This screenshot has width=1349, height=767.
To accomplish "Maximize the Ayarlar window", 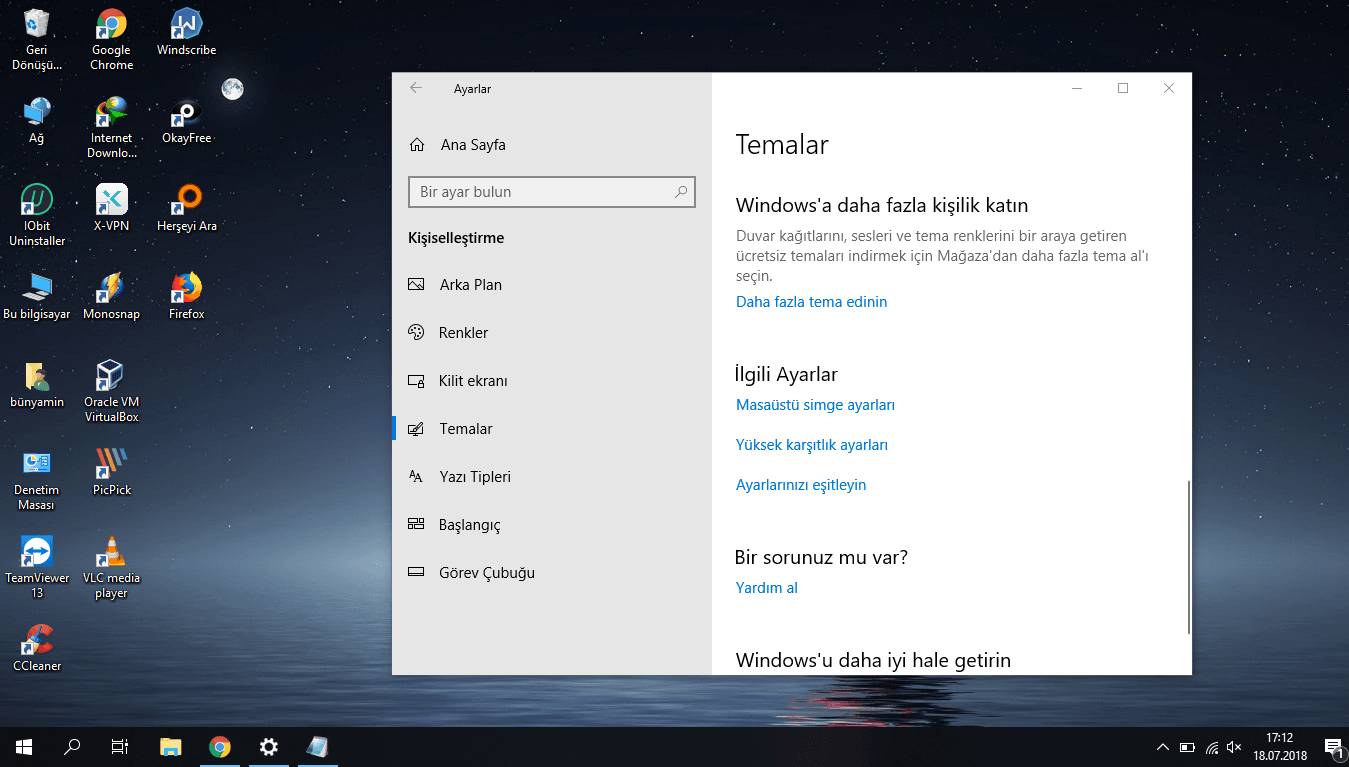I will pos(1123,88).
